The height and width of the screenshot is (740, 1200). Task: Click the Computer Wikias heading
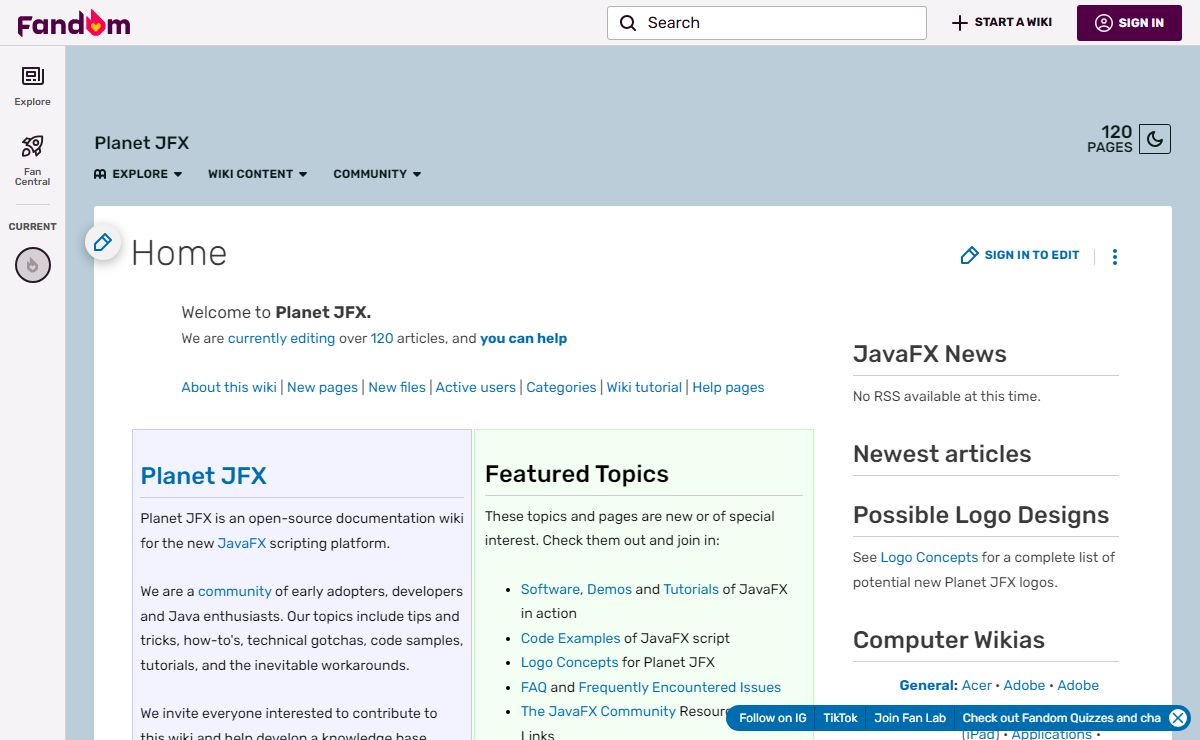pos(949,640)
